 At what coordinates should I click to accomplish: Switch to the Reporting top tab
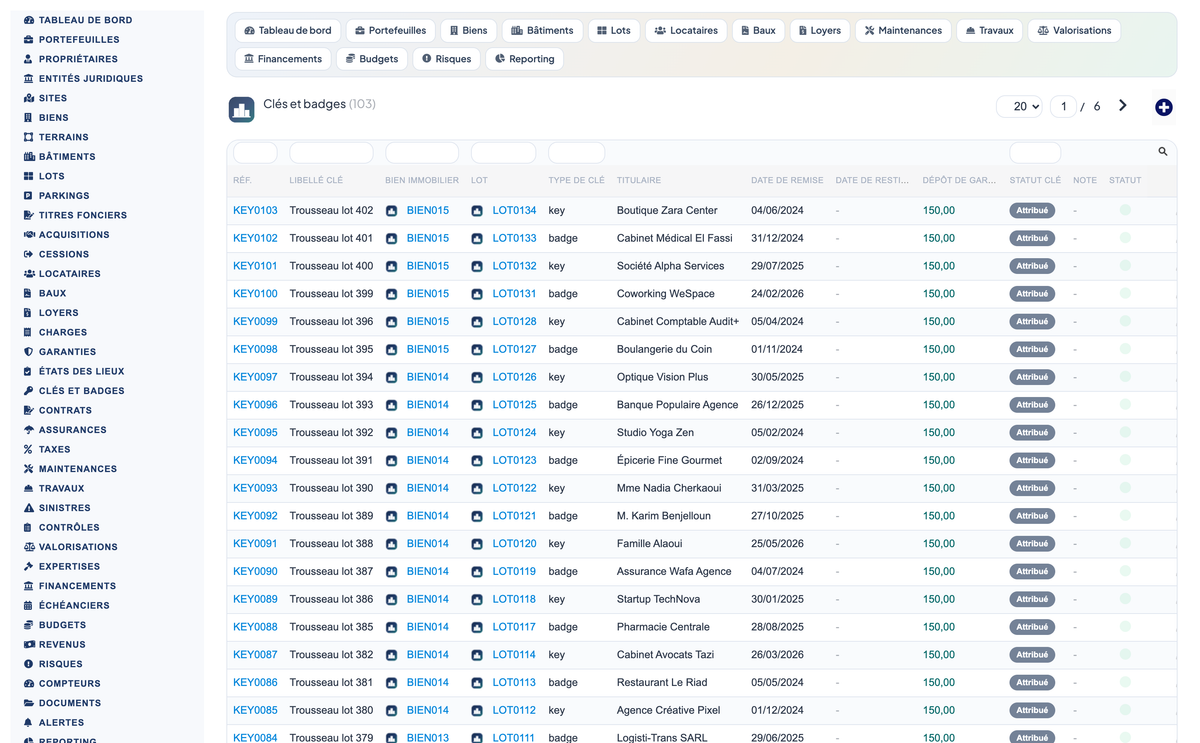coord(525,59)
